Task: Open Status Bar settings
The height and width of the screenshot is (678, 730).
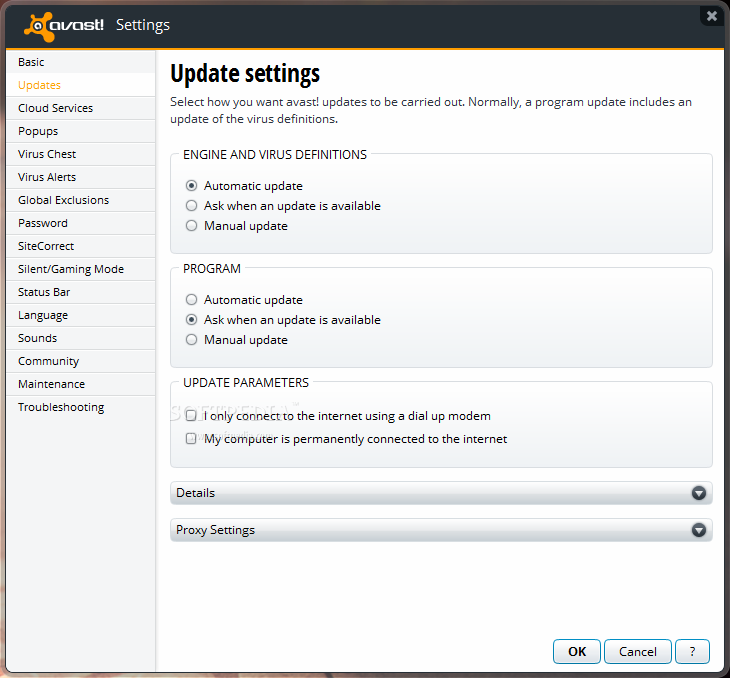Action: coord(81,292)
